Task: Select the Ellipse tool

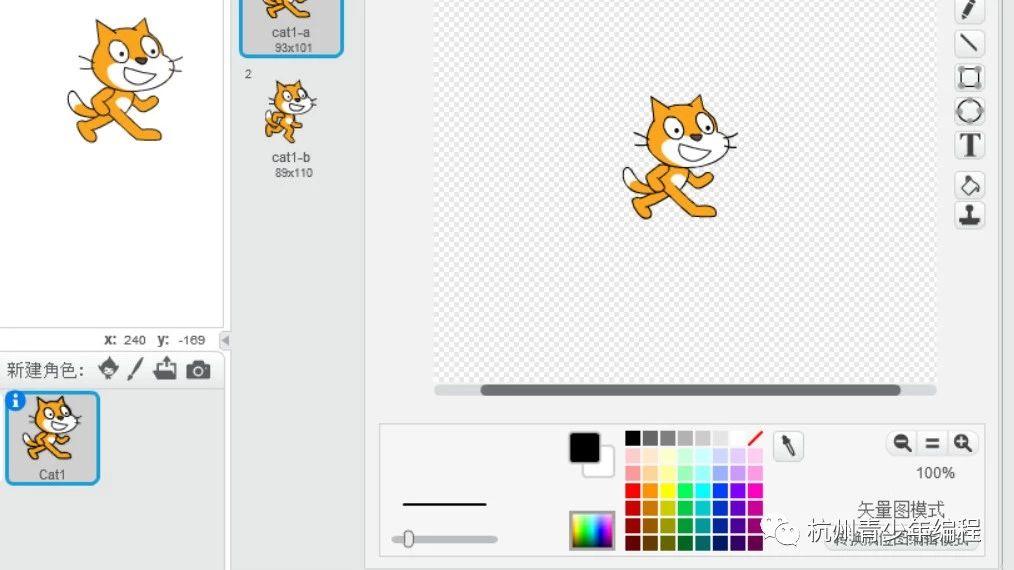Action: pos(969,111)
